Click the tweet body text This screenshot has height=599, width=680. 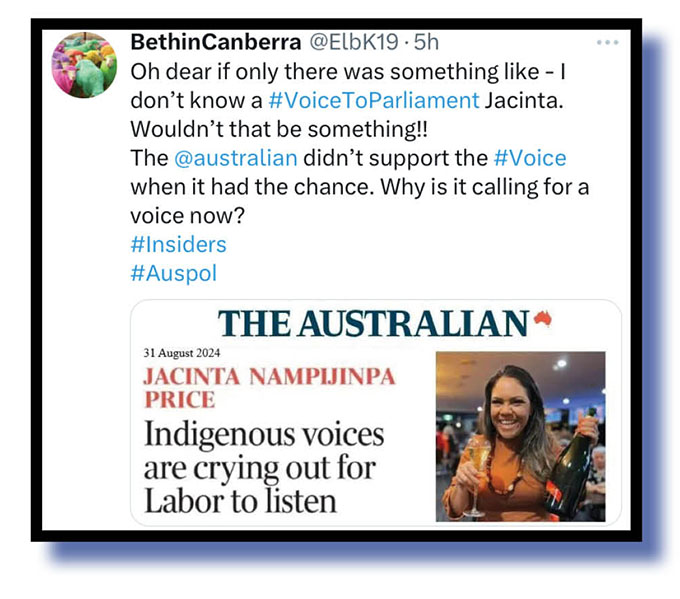pyautogui.click(x=360, y=144)
